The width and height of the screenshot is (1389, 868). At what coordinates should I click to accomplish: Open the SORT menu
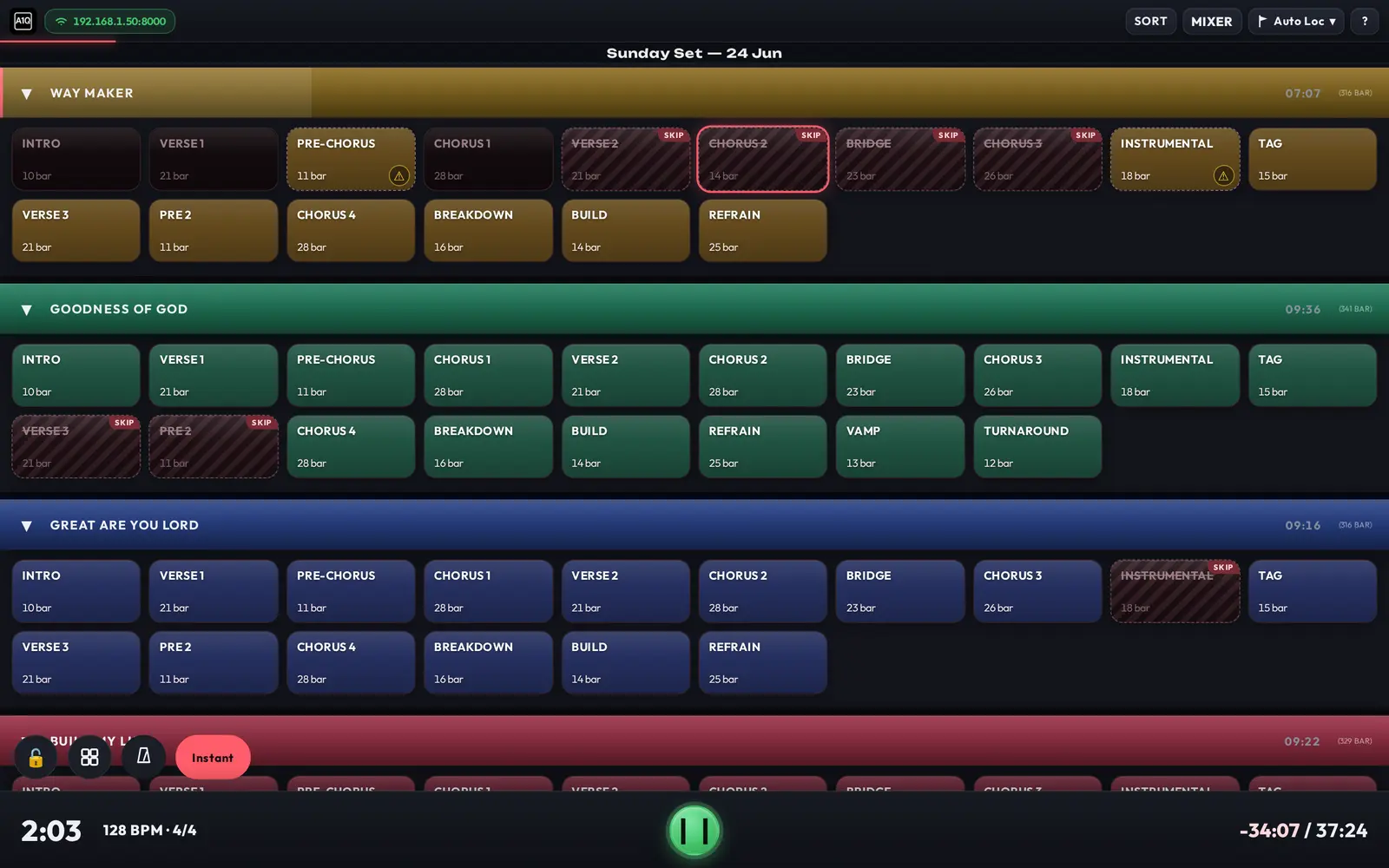[x=1150, y=21]
